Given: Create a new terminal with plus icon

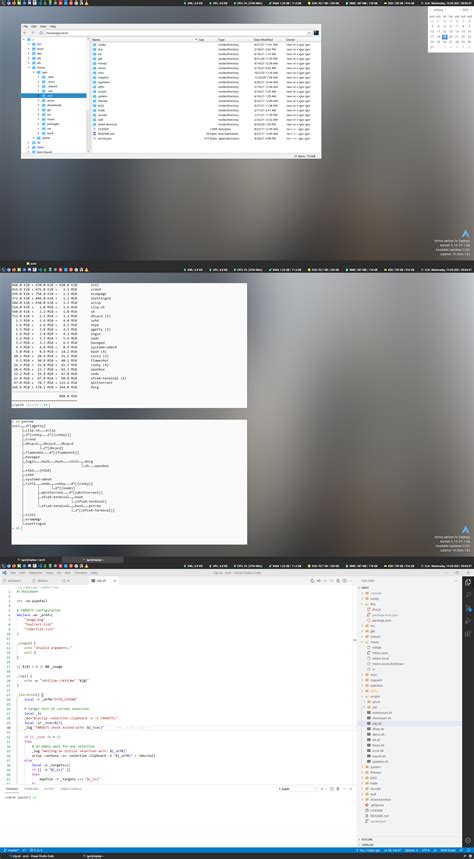Looking at the screenshot, I should (322, 789).
